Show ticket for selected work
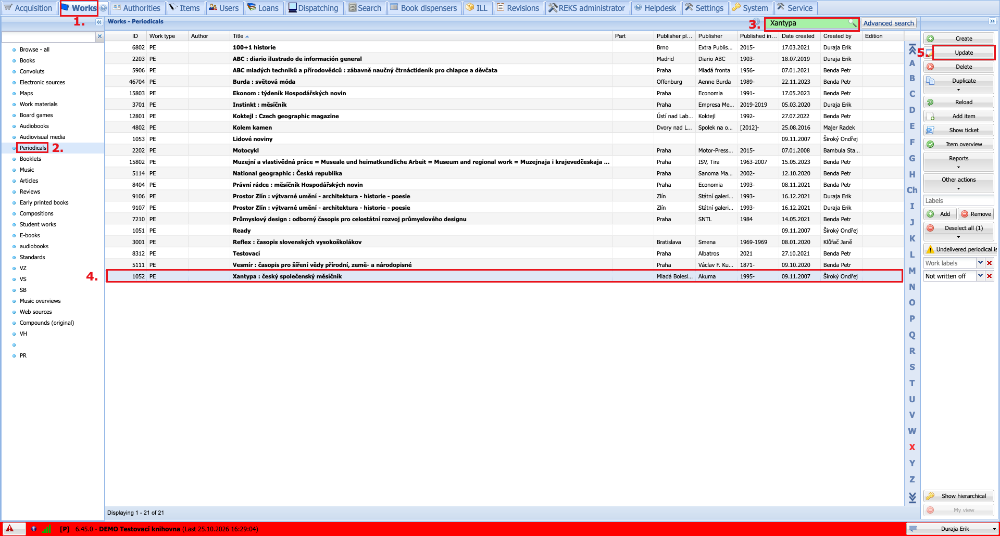The height and width of the screenshot is (536, 1000). tap(959, 130)
